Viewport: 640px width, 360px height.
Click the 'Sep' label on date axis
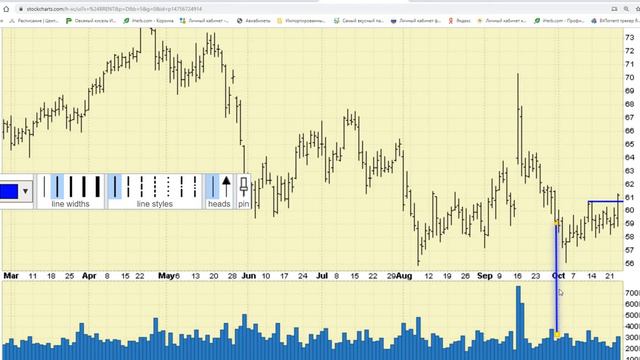coord(485,276)
